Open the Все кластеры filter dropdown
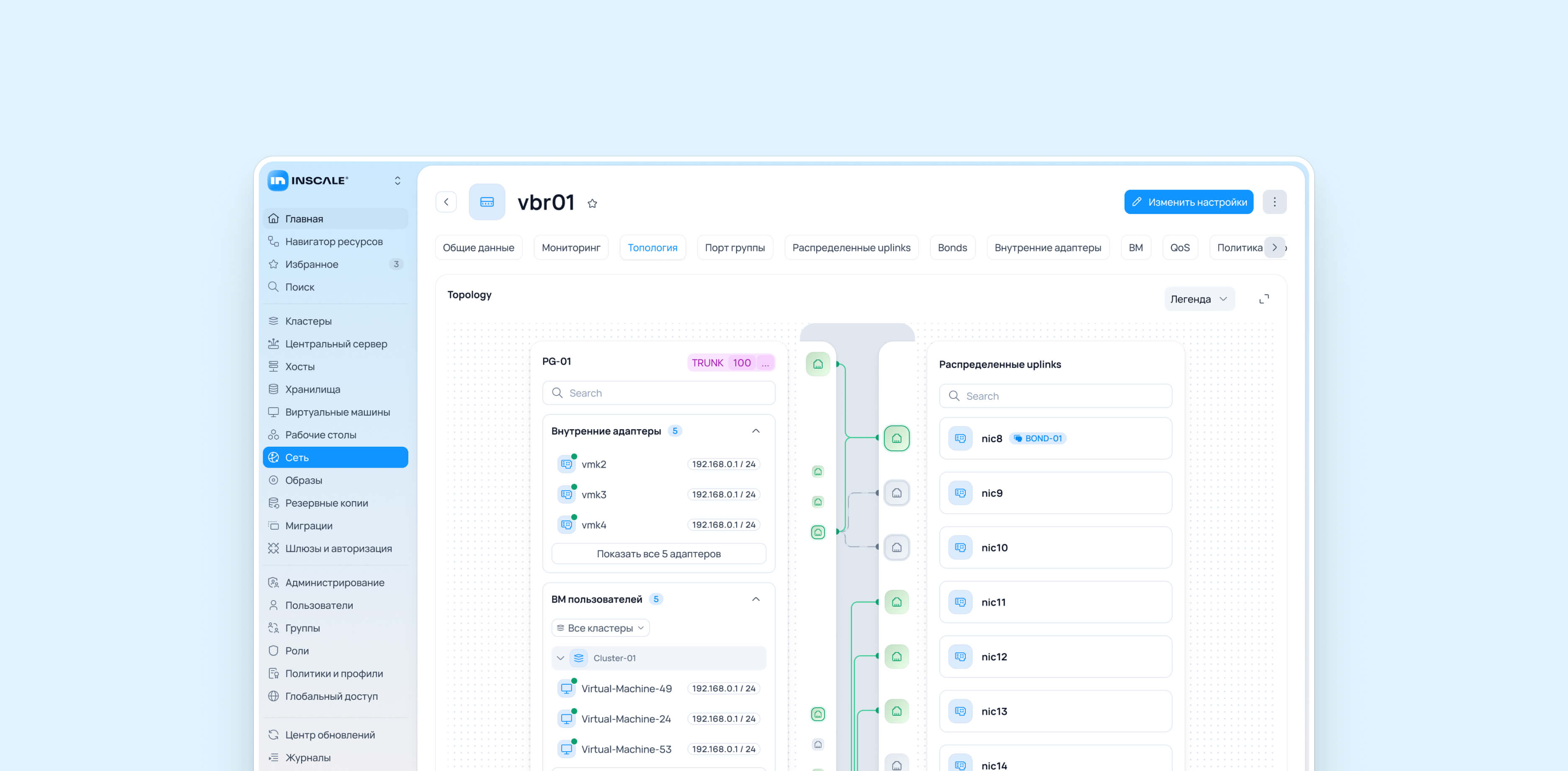The height and width of the screenshot is (771, 1568). click(x=600, y=628)
